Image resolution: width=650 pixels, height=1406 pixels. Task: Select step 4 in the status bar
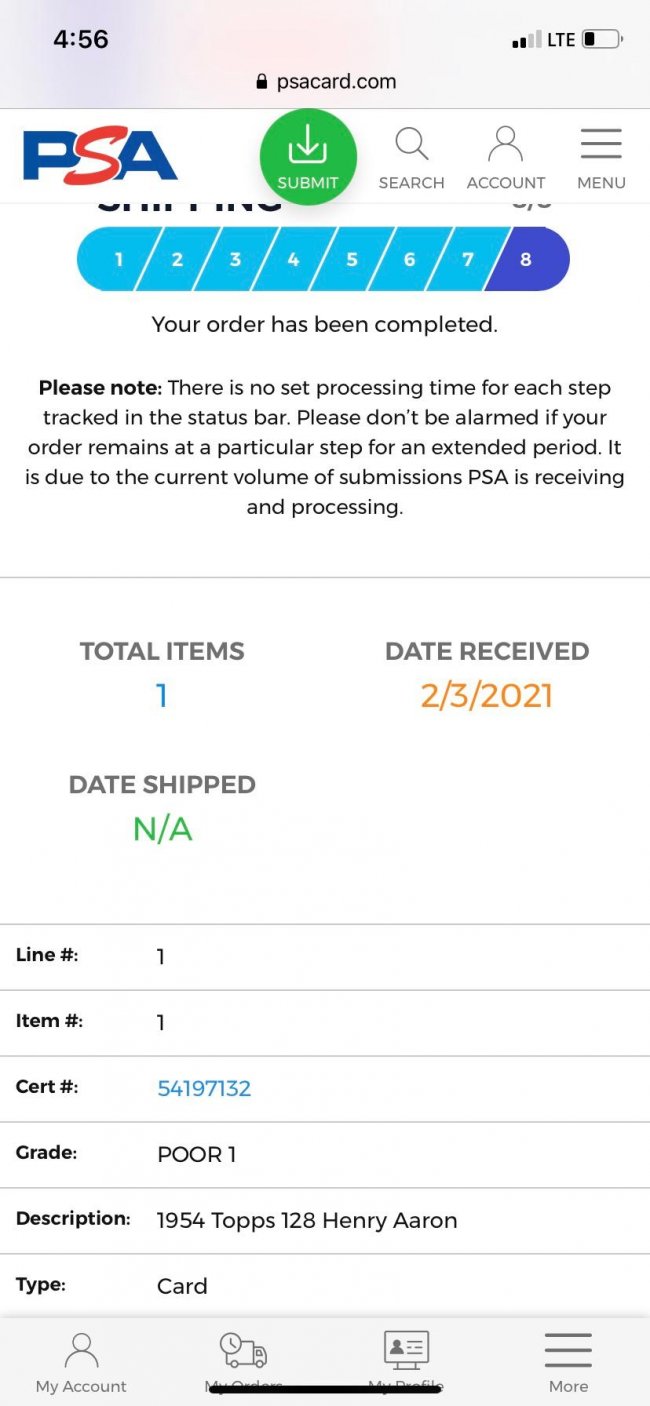coord(293,259)
